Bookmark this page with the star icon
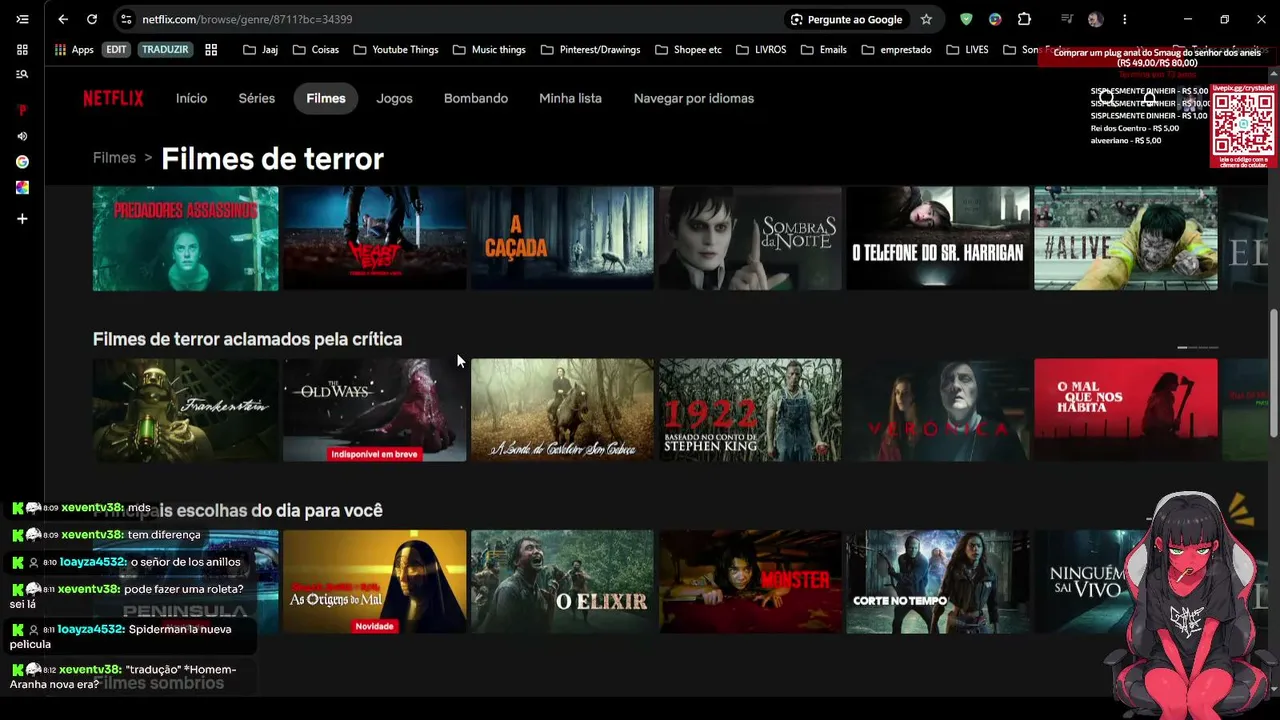The height and width of the screenshot is (720, 1280). (926, 19)
